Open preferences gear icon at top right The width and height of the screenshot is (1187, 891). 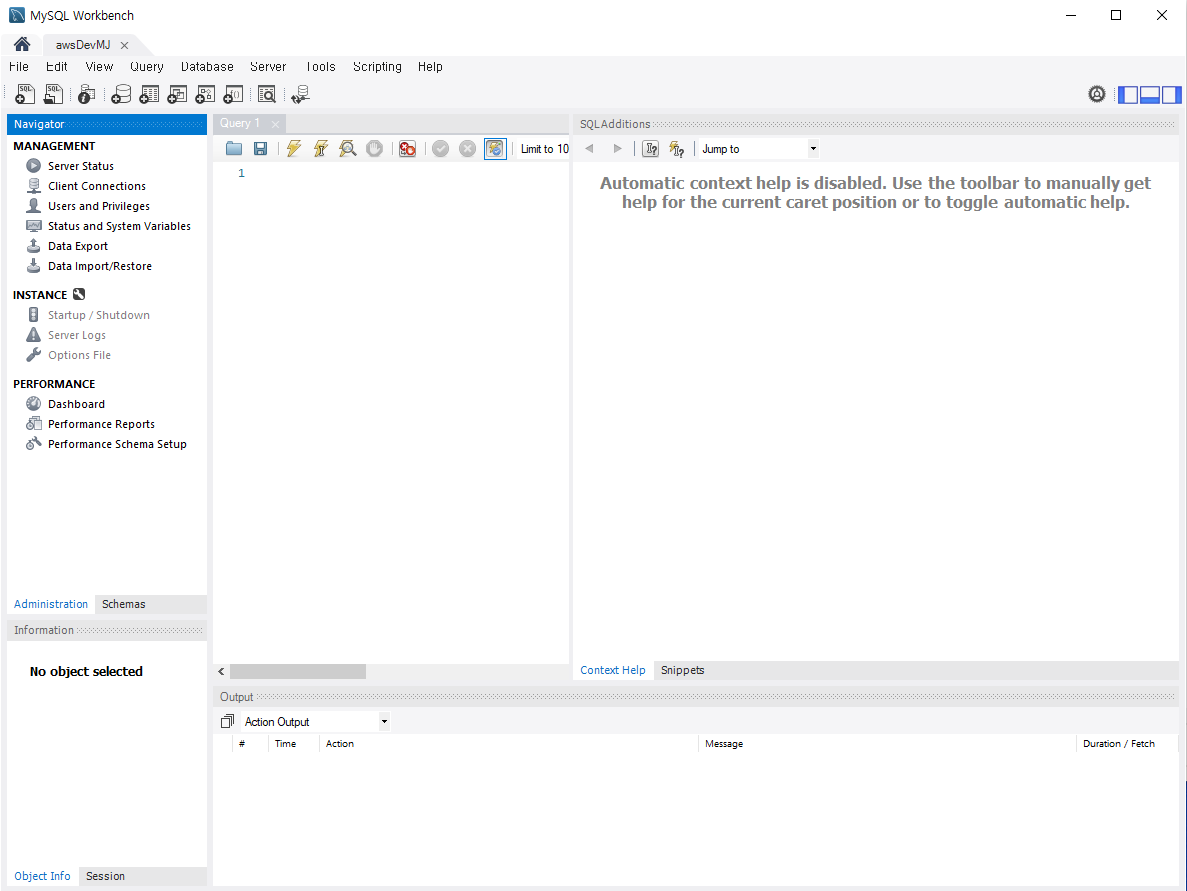(x=1097, y=94)
